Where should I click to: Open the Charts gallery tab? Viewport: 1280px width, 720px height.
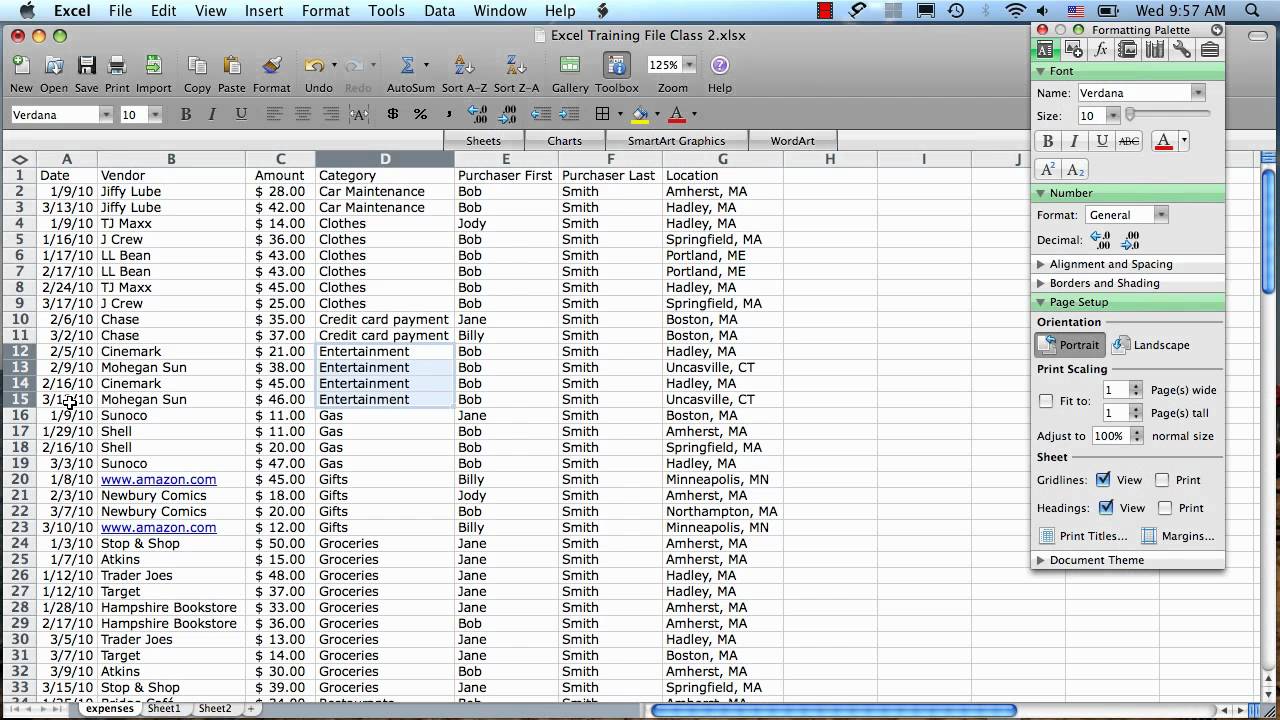(564, 141)
